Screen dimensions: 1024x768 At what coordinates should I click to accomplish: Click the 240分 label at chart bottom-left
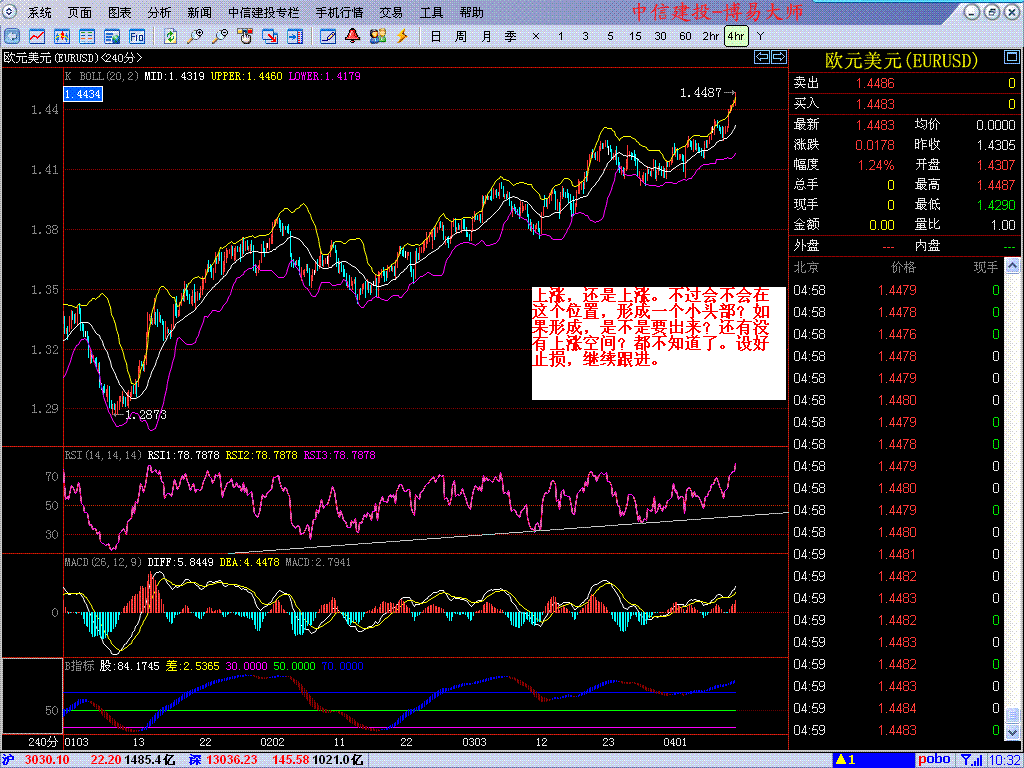[x=43, y=743]
